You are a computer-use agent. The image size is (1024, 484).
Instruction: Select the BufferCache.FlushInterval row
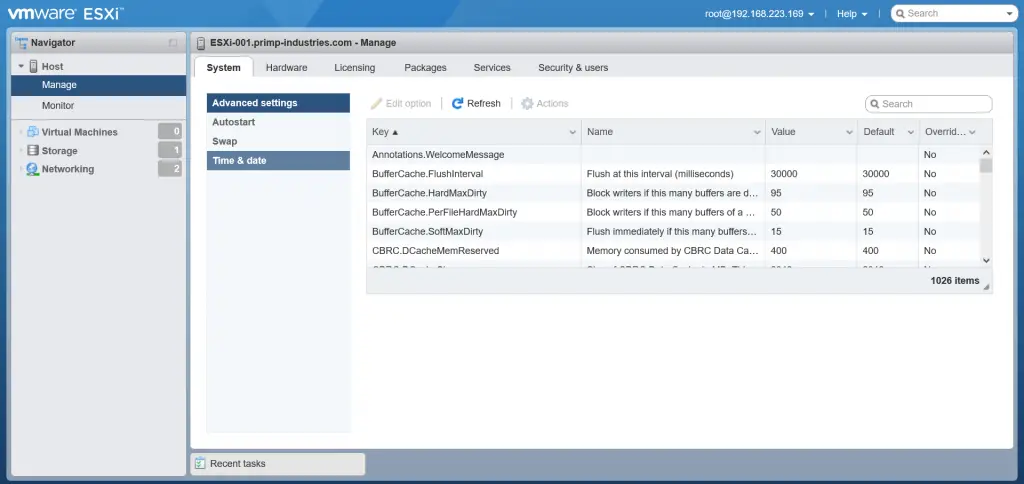(x=674, y=174)
